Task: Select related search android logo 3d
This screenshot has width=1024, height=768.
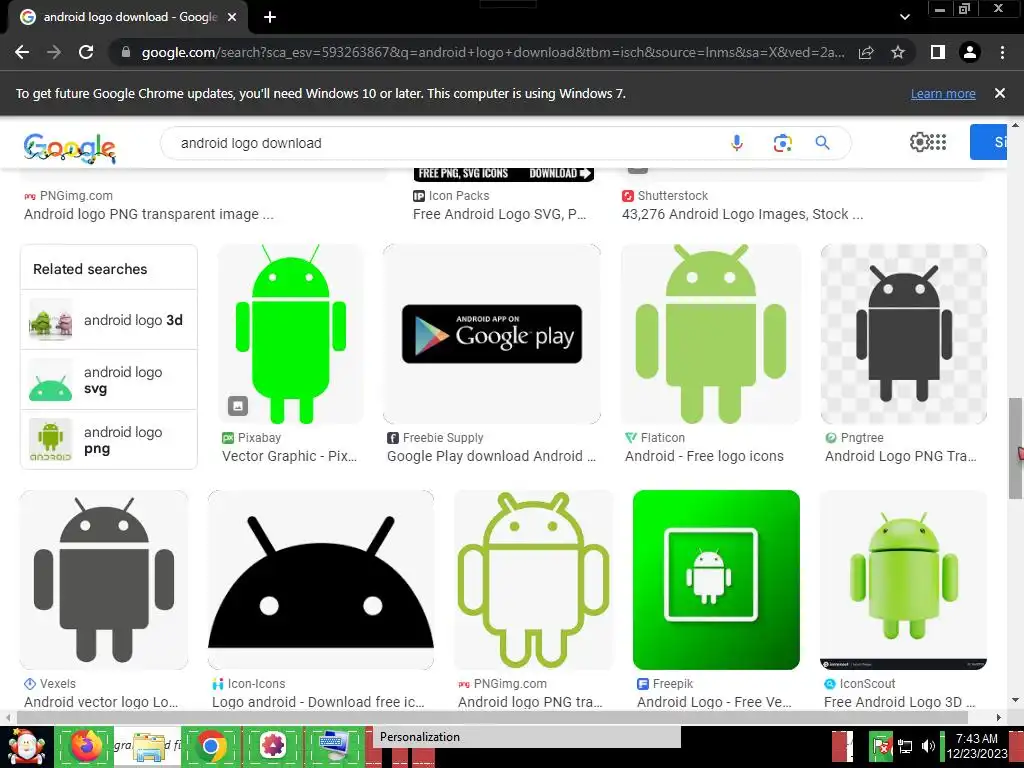Action: click(x=109, y=320)
